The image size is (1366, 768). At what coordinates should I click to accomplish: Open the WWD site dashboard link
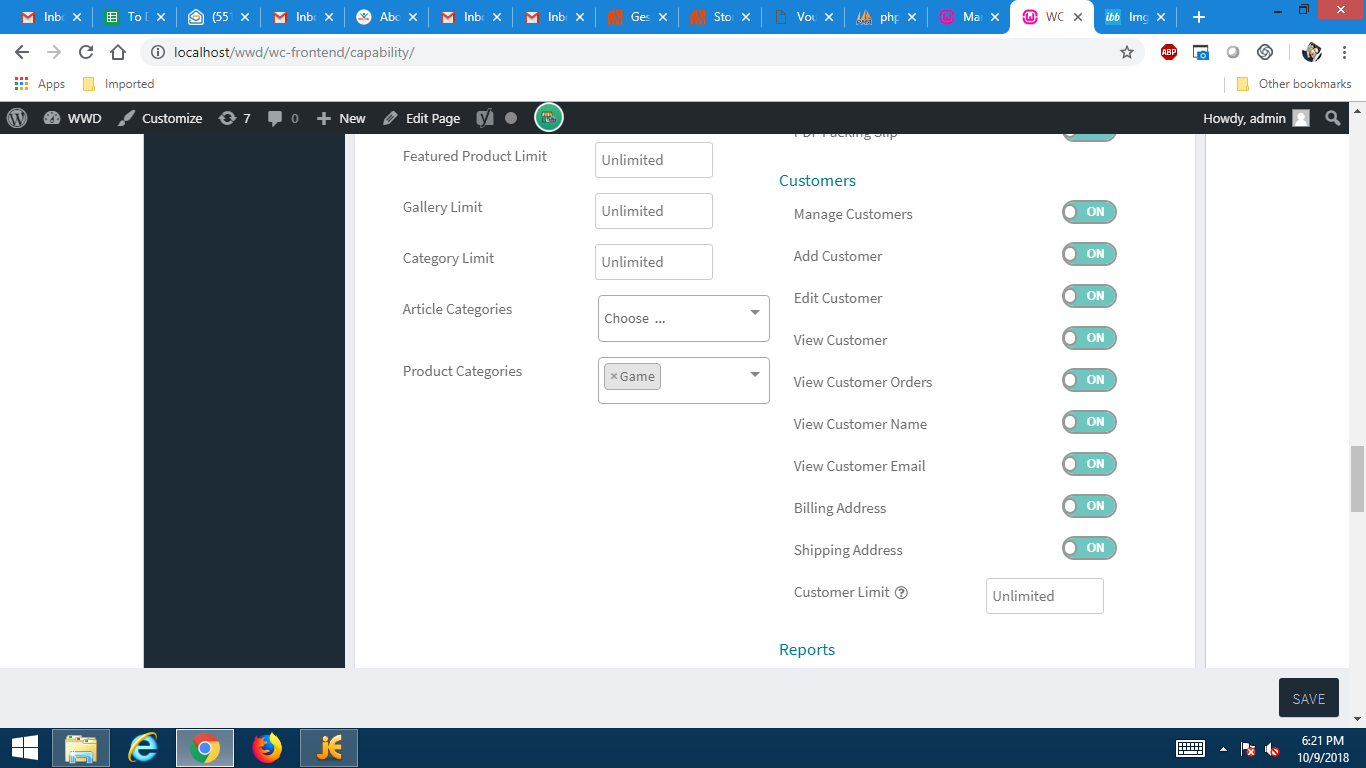coord(72,118)
